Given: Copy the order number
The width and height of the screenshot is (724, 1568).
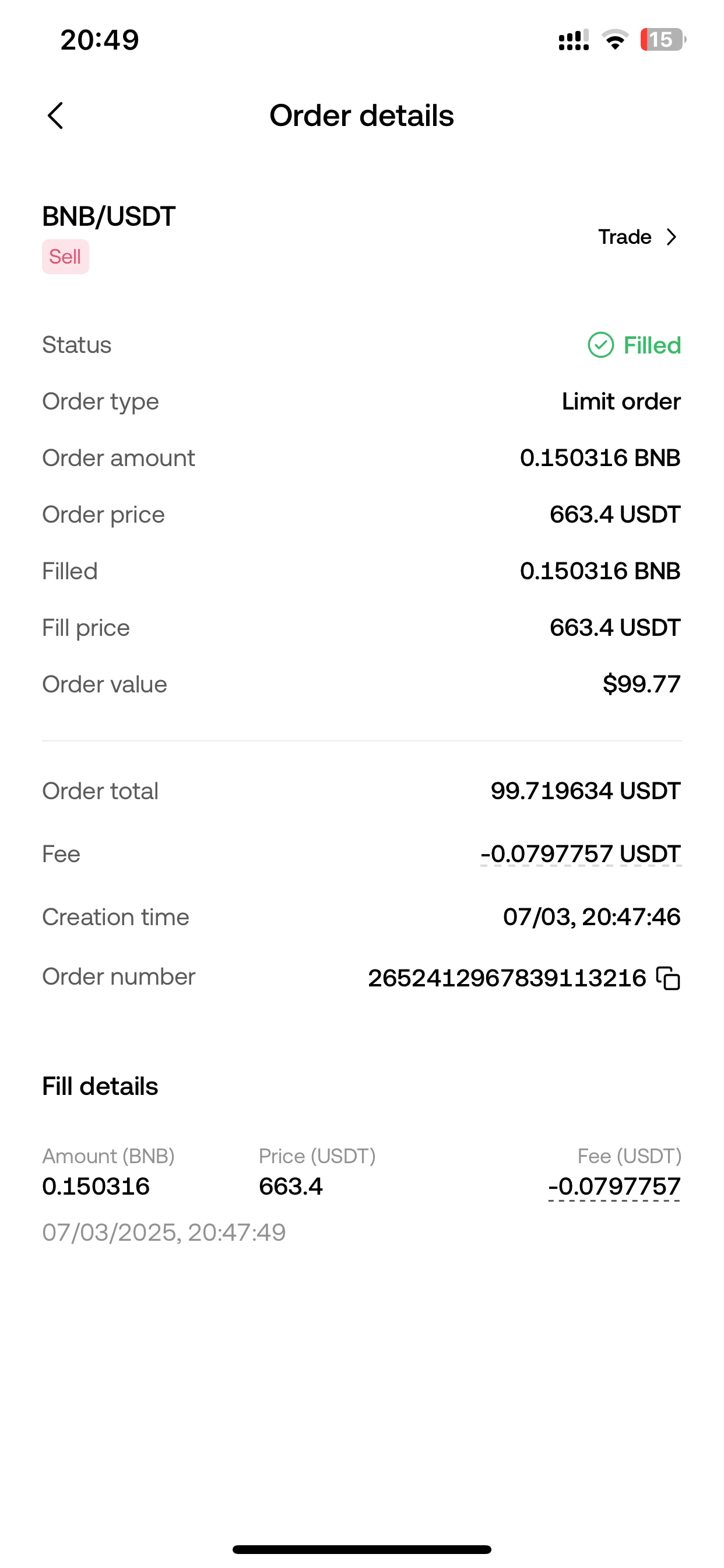Looking at the screenshot, I should tap(668, 978).
